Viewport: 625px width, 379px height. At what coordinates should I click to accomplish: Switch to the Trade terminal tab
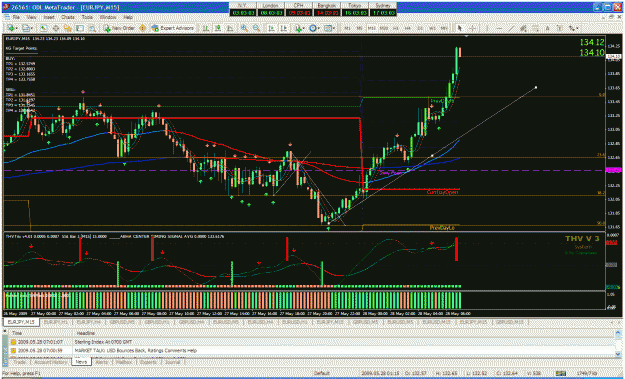[20, 362]
